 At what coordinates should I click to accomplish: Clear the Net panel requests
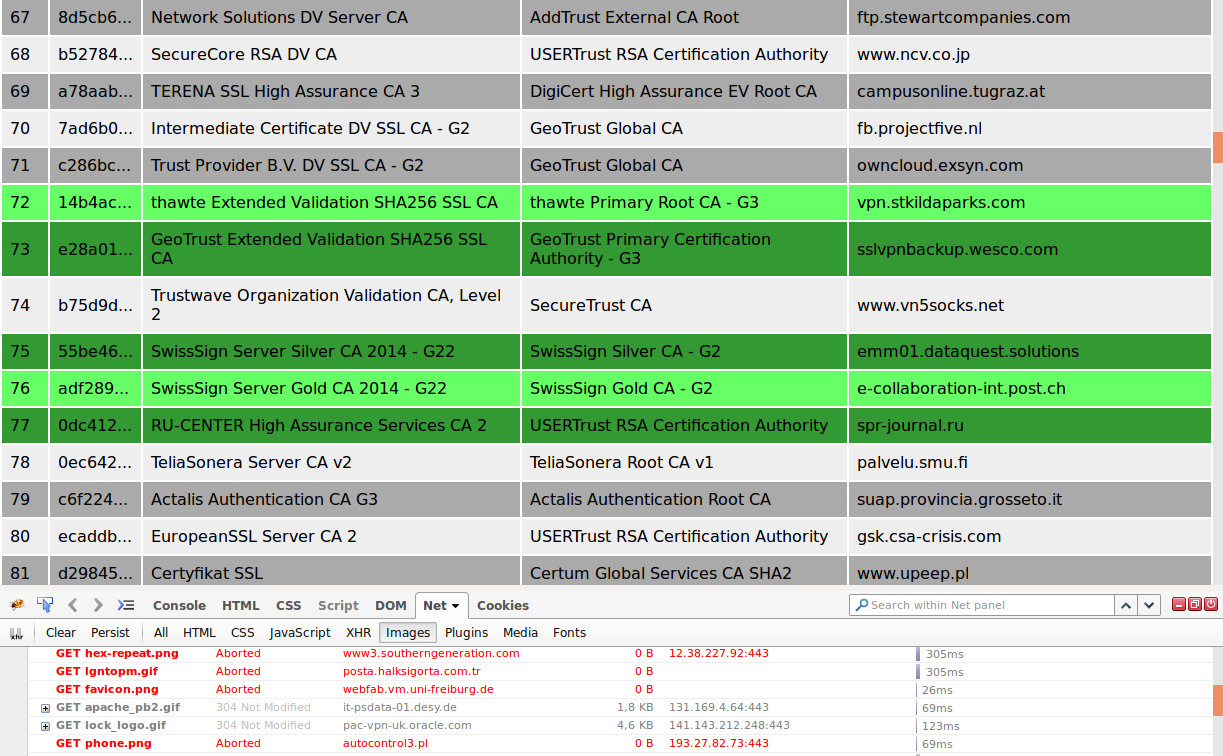click(61, 633)
